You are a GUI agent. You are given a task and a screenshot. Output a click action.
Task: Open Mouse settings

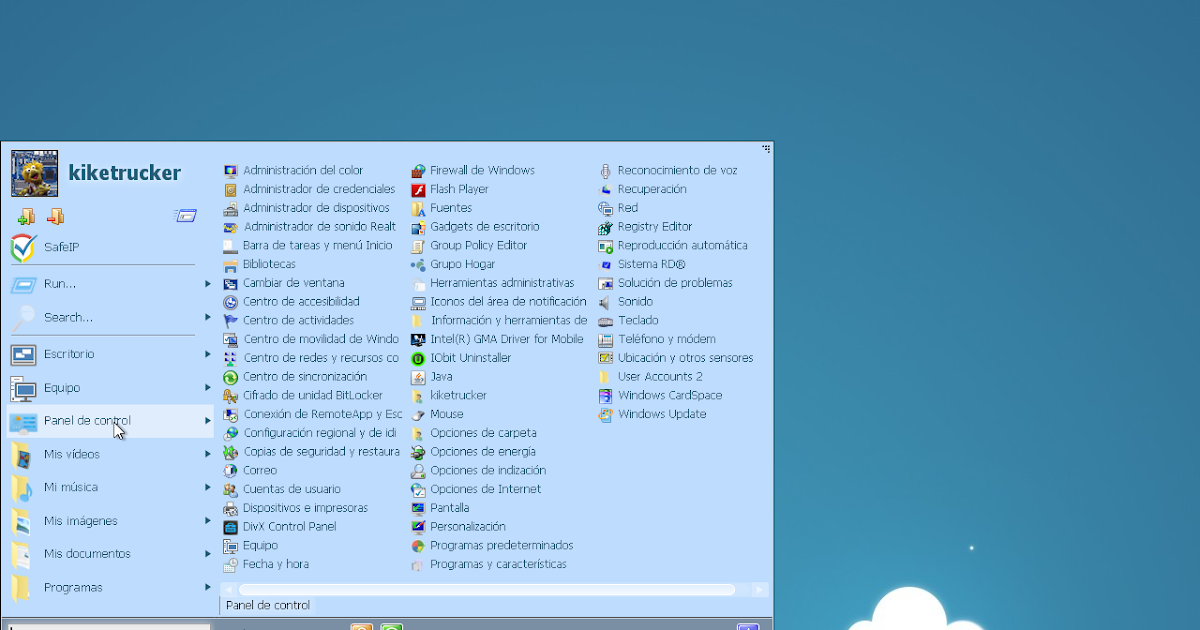pyautogui.click(x=444, y=414)
